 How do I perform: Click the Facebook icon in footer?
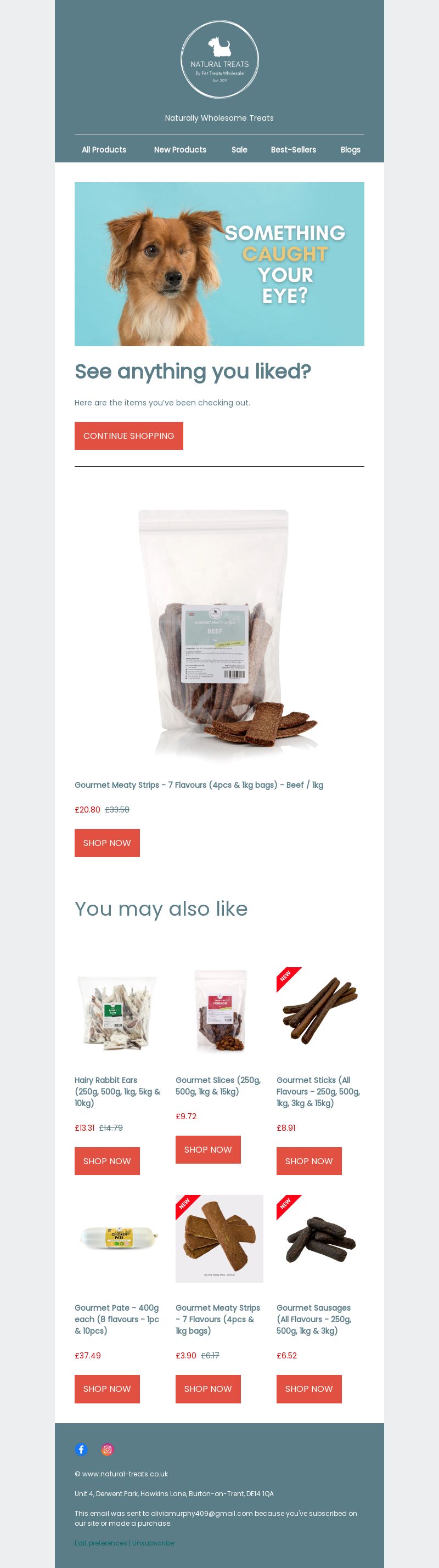81,1449
